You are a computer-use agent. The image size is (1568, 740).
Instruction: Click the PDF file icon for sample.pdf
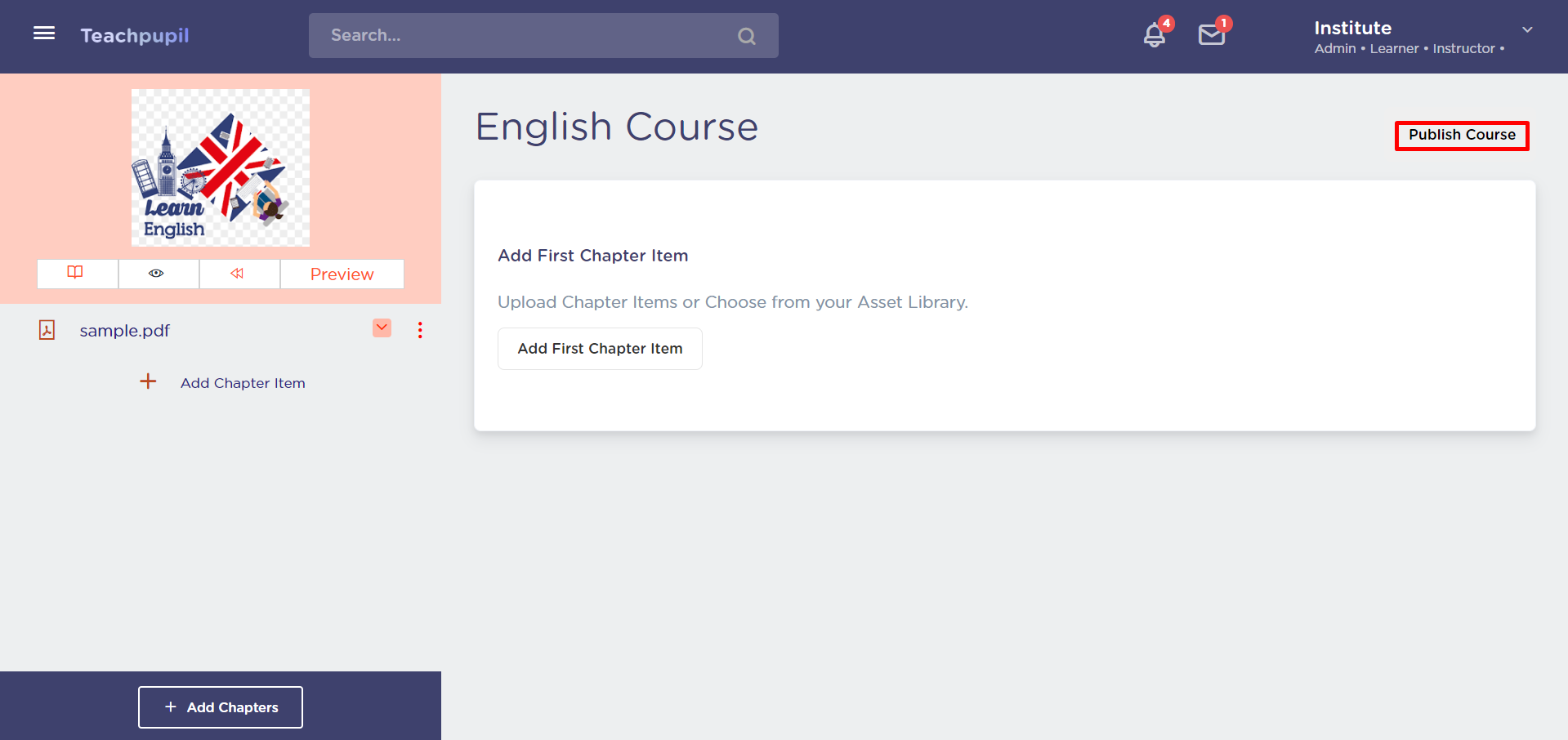pyautogui.click(x=47, y=330)
